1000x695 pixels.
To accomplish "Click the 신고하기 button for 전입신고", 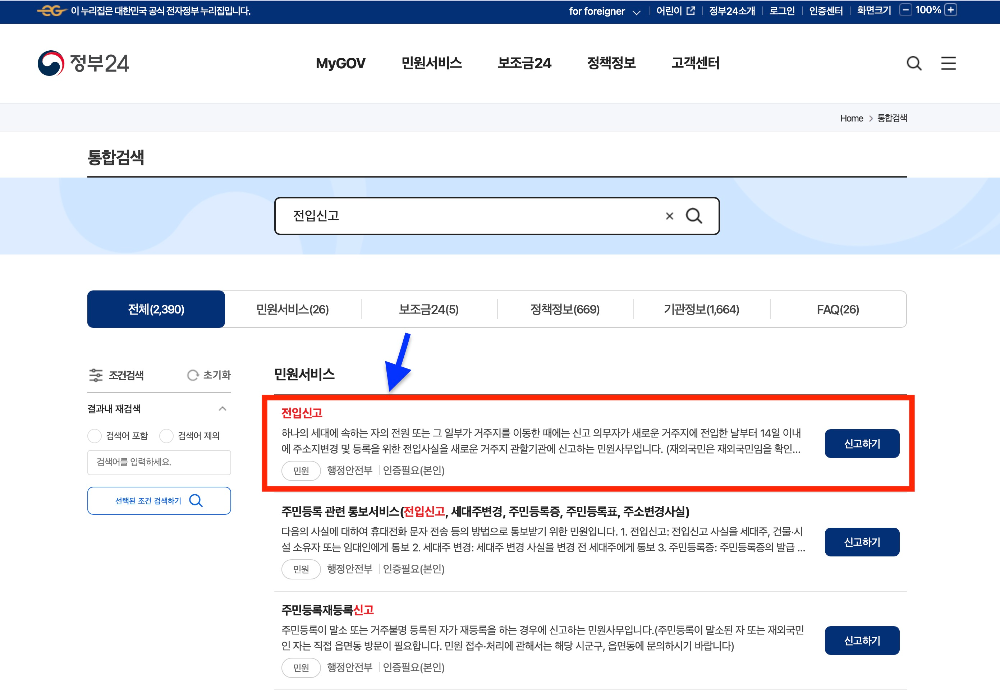I will click(862, 443).
